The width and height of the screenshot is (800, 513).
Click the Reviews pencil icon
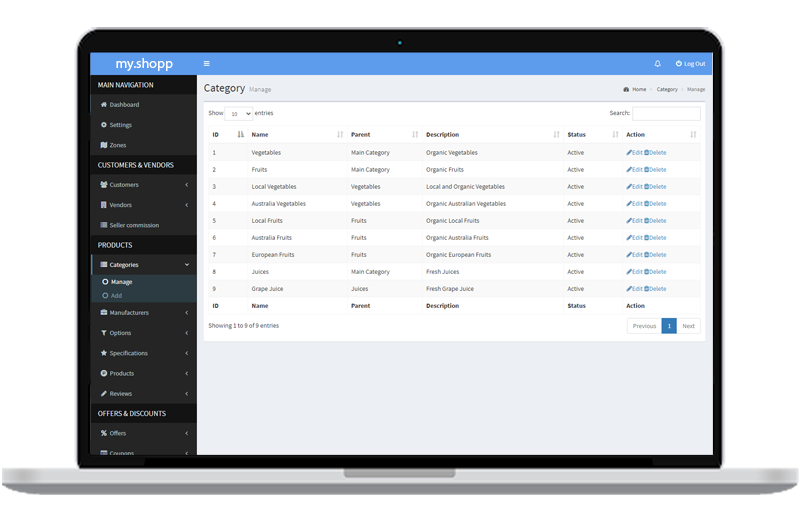point(104,394)
